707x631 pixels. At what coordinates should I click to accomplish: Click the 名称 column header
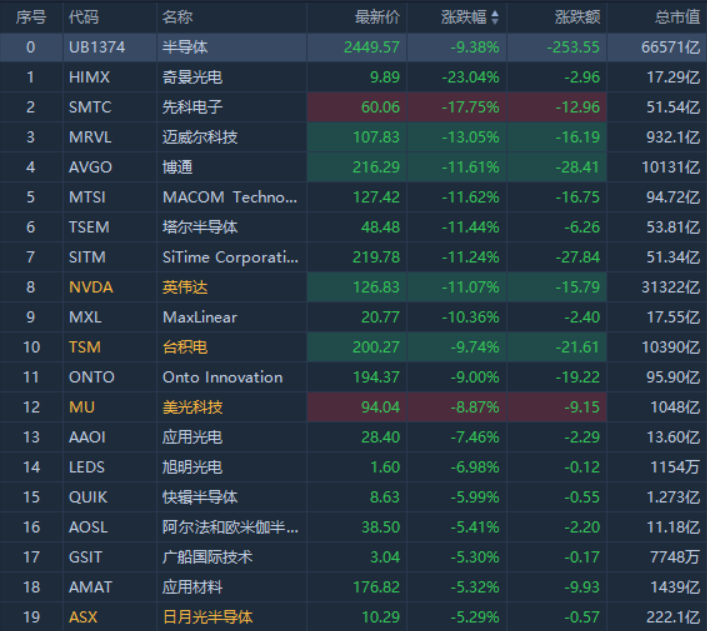click(x=177, y=17)
